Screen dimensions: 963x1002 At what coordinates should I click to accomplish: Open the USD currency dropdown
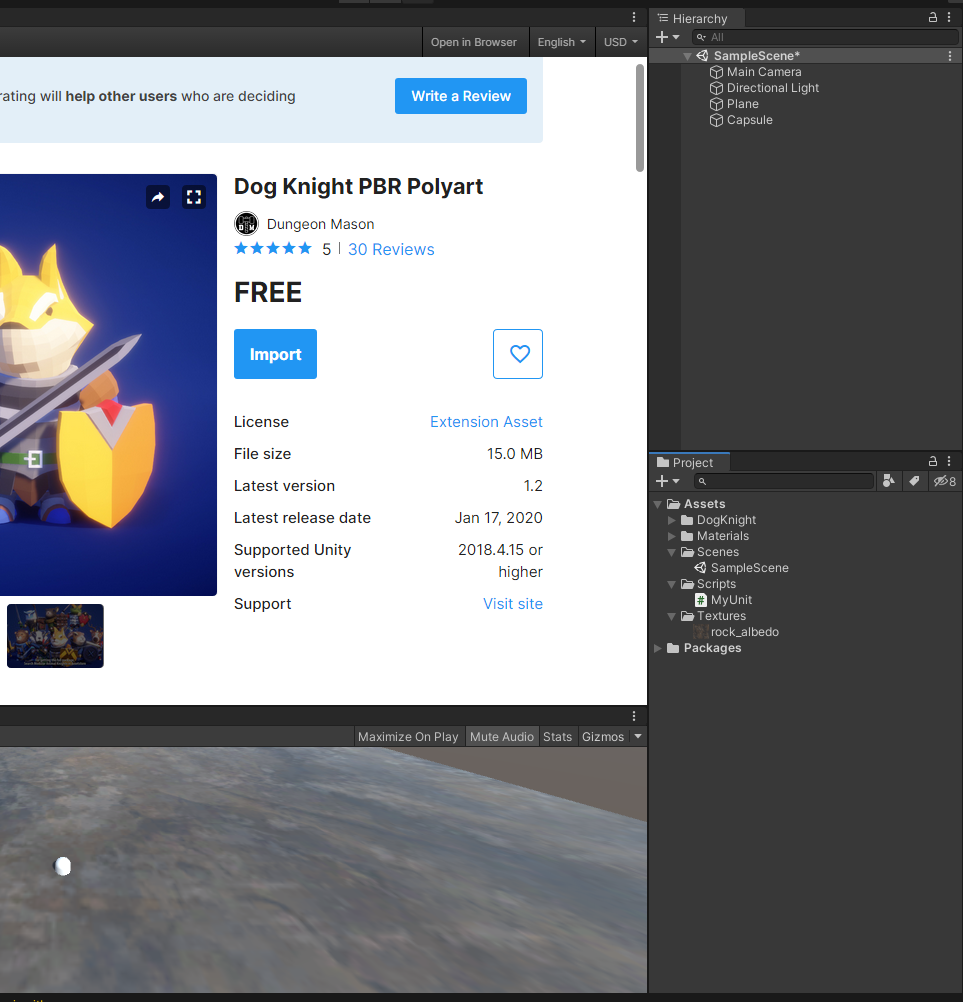(x=620, y=42)
